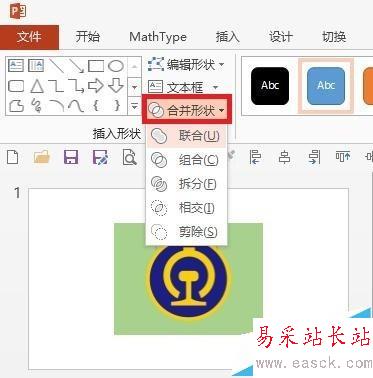Choose the oval shape
Image resolution: width=373 pixels, height=378 pixels.
pyautogui.click(x=116, y=66)
